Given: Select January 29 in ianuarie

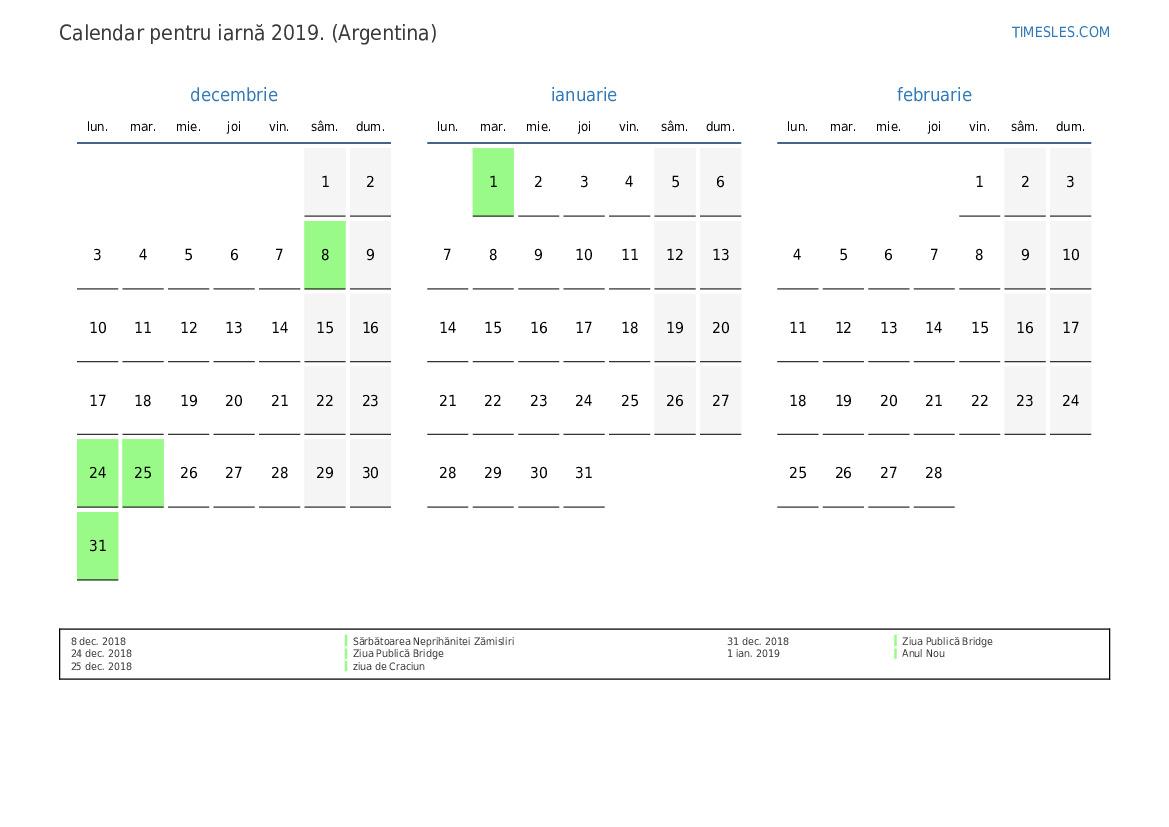Looking at the screenshot, I should coord(493,474).
